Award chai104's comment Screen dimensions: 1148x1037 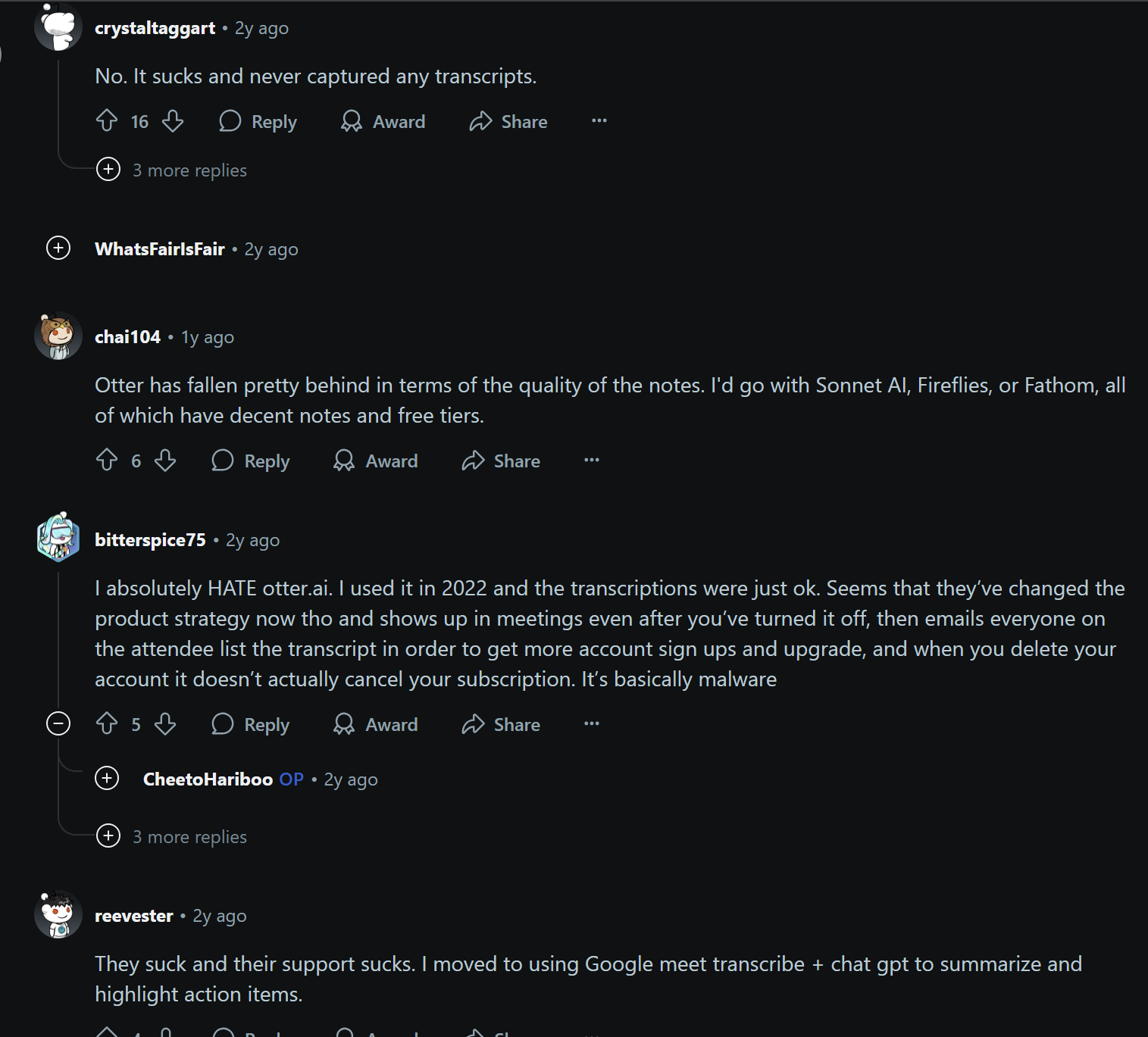coord(376,461)
